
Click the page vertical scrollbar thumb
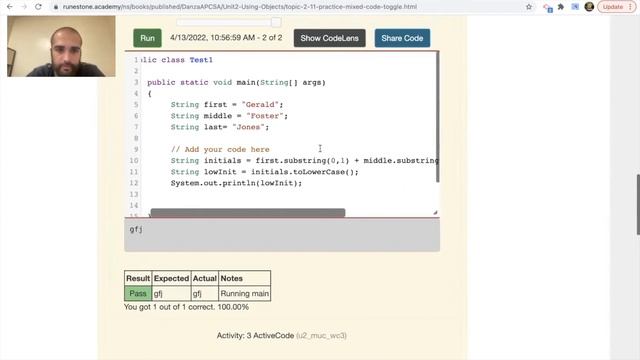point(638,204)
